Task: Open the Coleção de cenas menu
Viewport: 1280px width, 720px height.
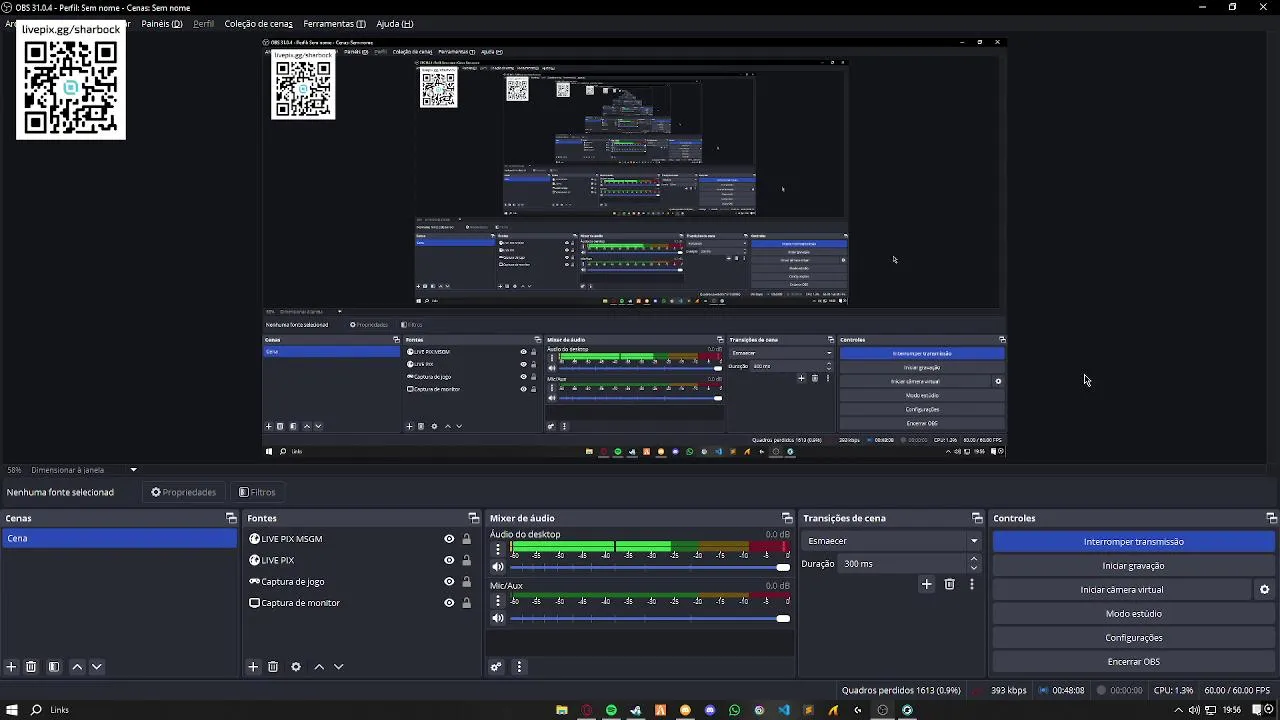Action: pyautogui.click(x=258, y=24)
